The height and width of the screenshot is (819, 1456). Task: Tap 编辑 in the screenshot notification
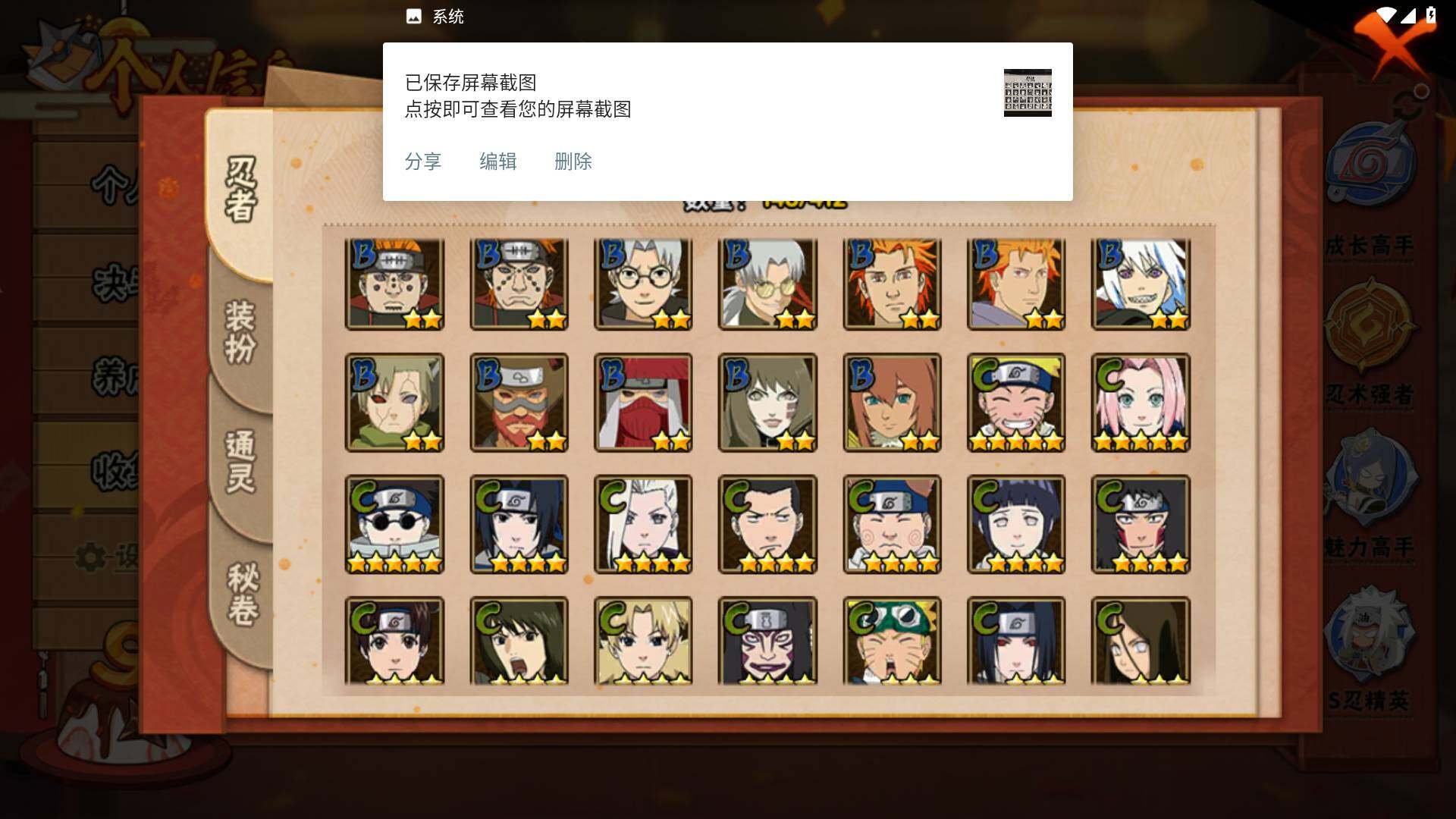498,162
